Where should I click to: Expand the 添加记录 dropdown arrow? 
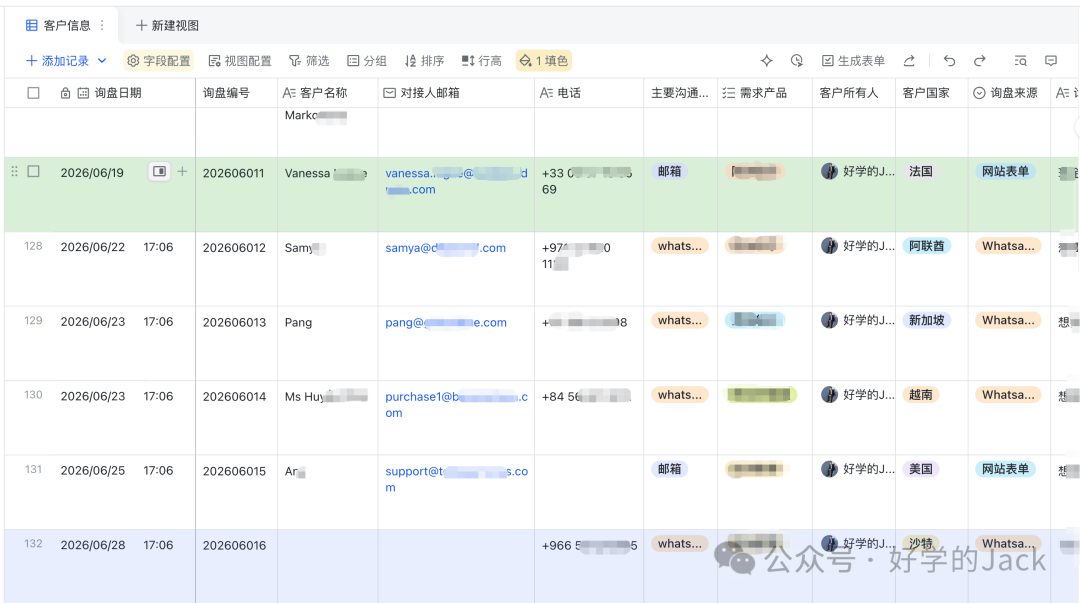(102, 61)
